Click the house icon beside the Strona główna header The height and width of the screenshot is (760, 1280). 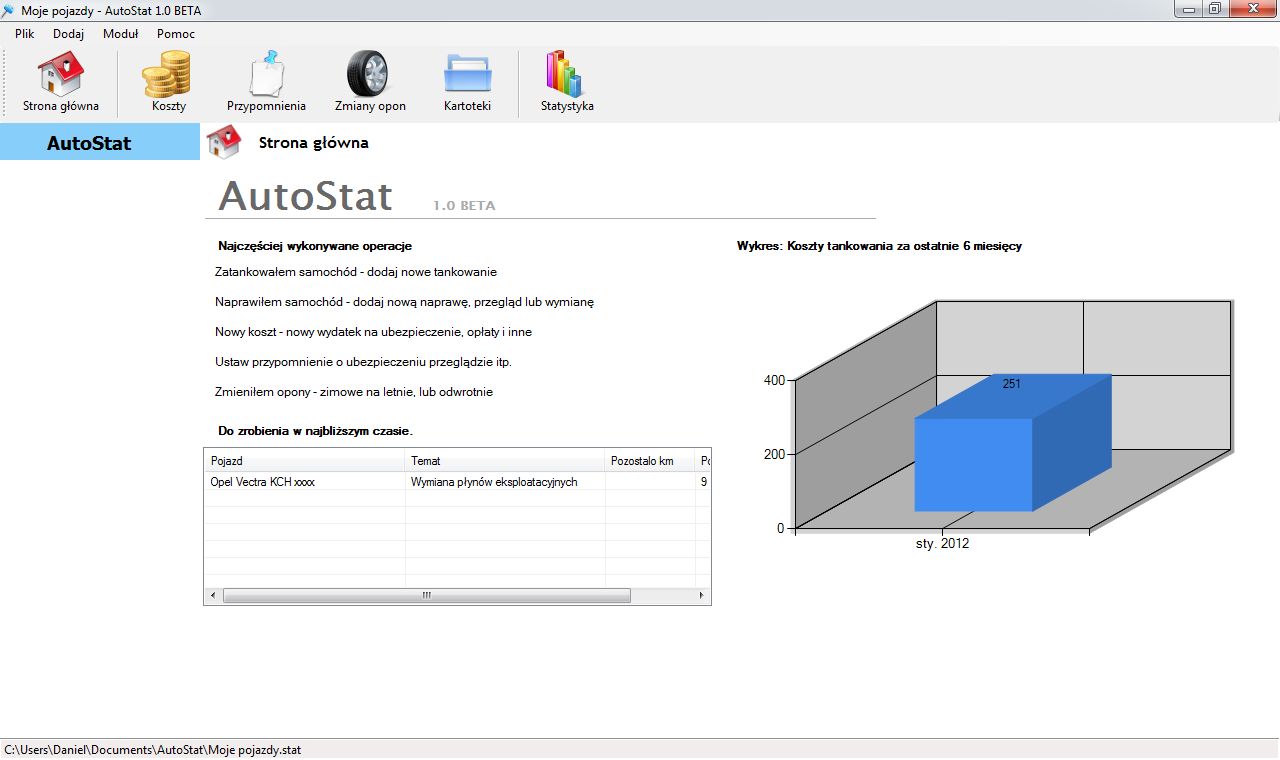pyautogui.click(x=223, y=141)
